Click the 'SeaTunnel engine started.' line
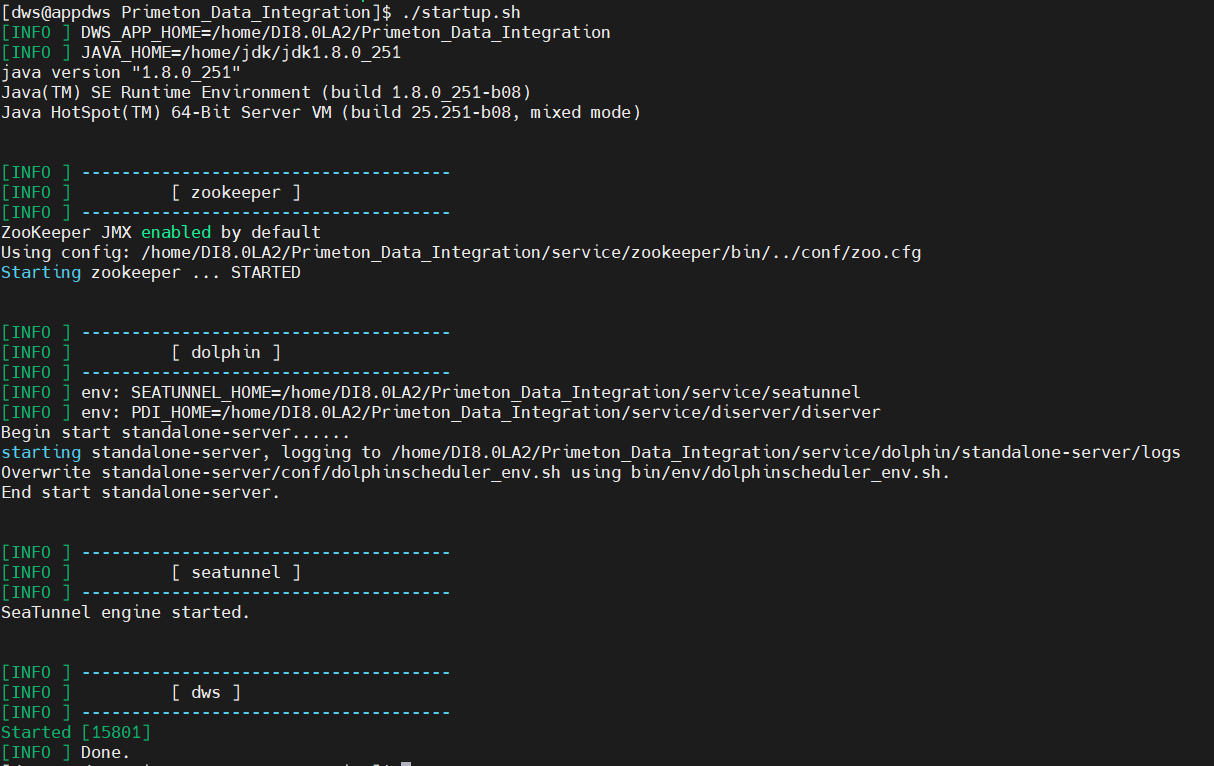The width and height of the screenshot is (1214, 766). tap(126, 612)
